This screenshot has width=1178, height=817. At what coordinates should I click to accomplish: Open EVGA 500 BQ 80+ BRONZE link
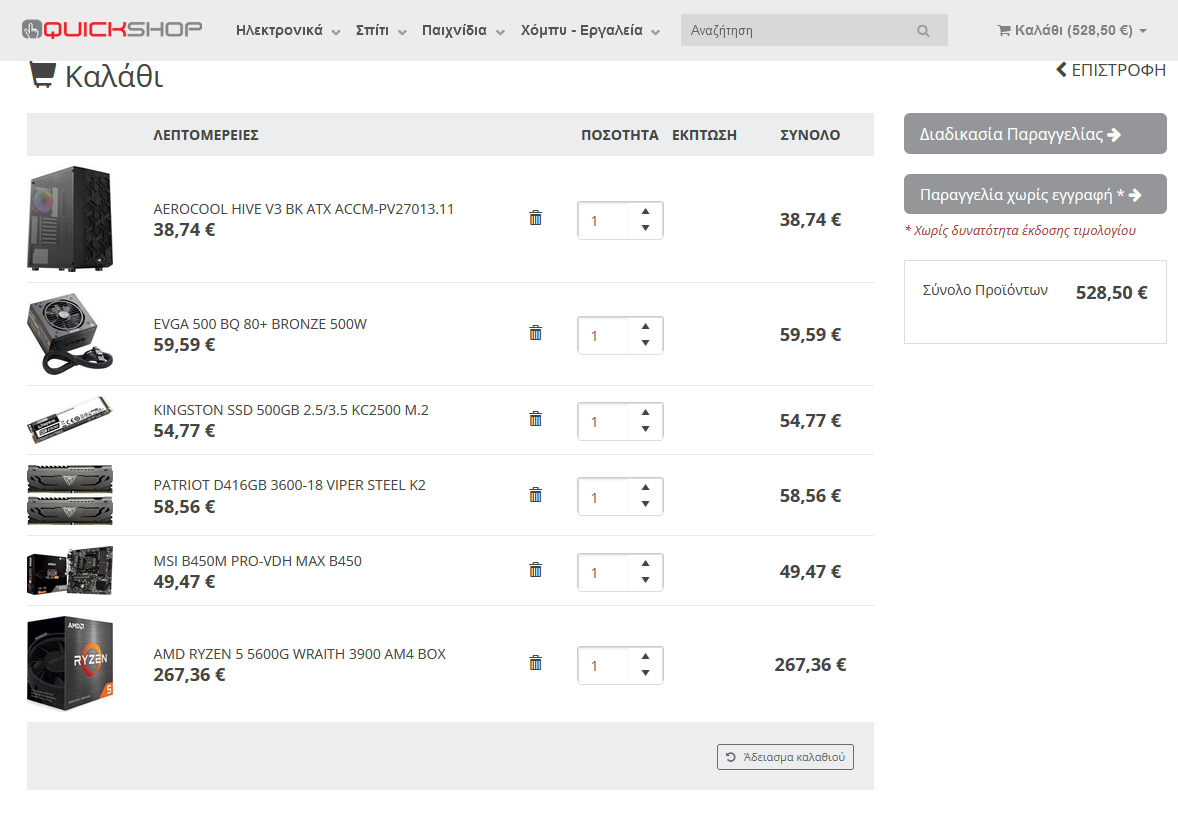click(x=260, y=324)
